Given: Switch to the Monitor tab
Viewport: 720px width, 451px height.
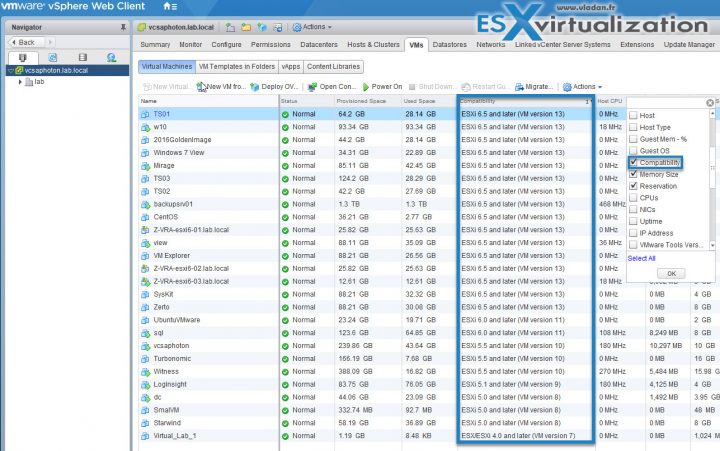Looking at the screenshot, I should [191, 45].
